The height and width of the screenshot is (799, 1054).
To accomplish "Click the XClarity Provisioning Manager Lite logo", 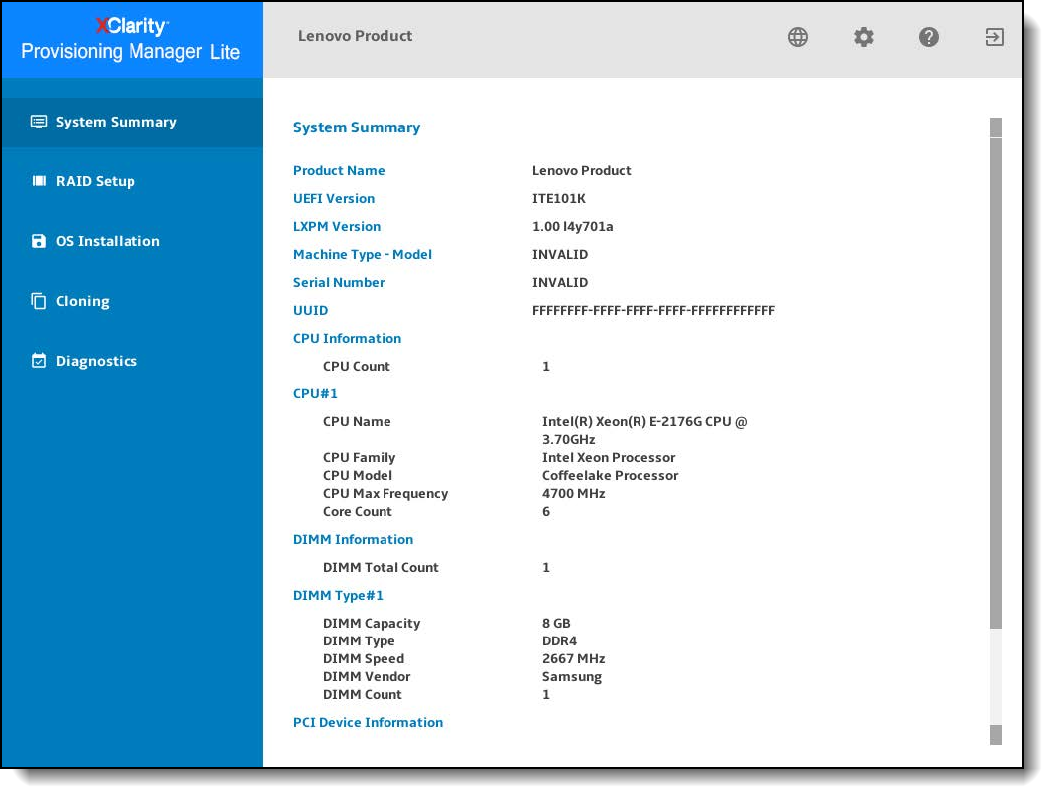I will (x=131, y=40).
